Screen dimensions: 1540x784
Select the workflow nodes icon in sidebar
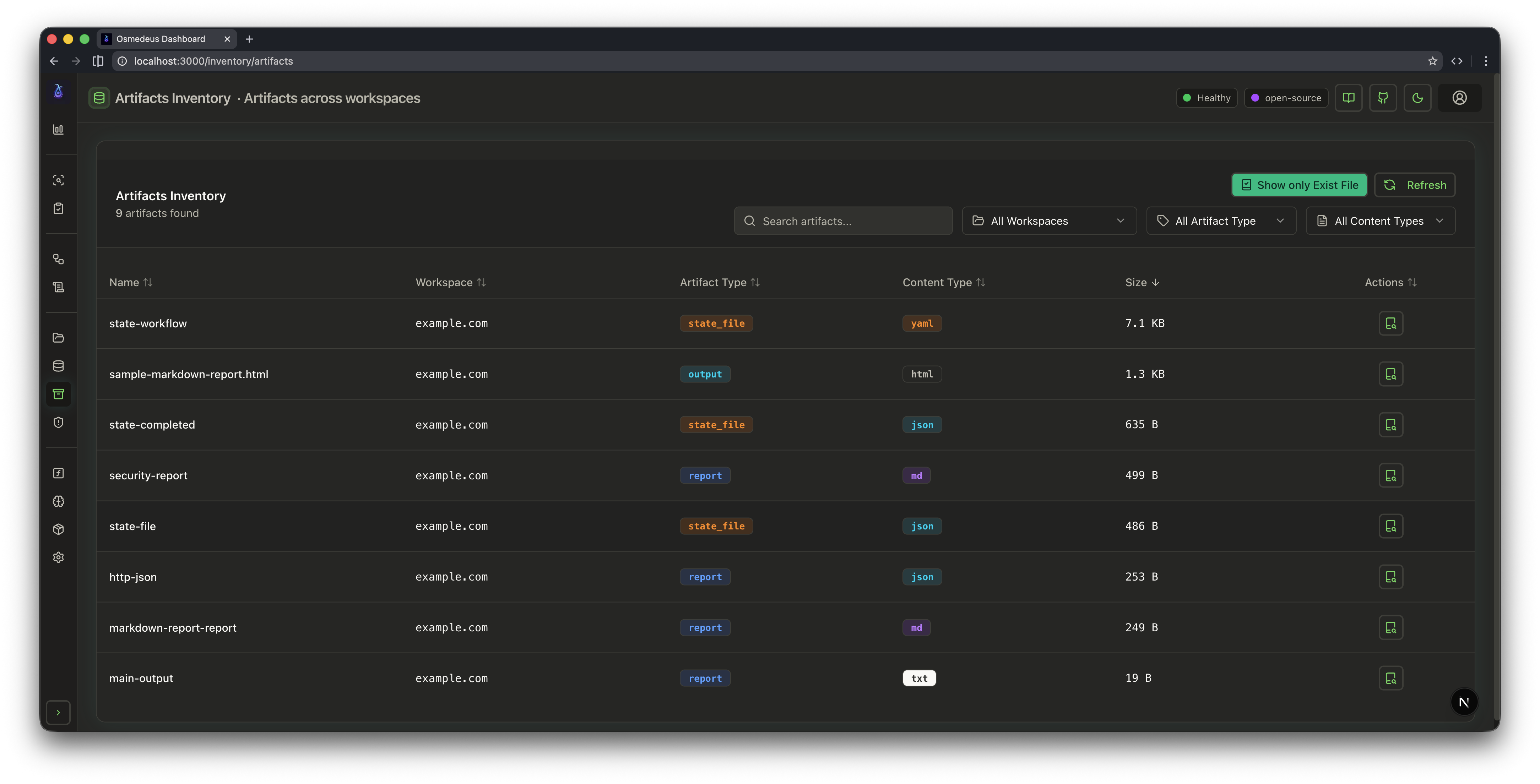(59, 259)
